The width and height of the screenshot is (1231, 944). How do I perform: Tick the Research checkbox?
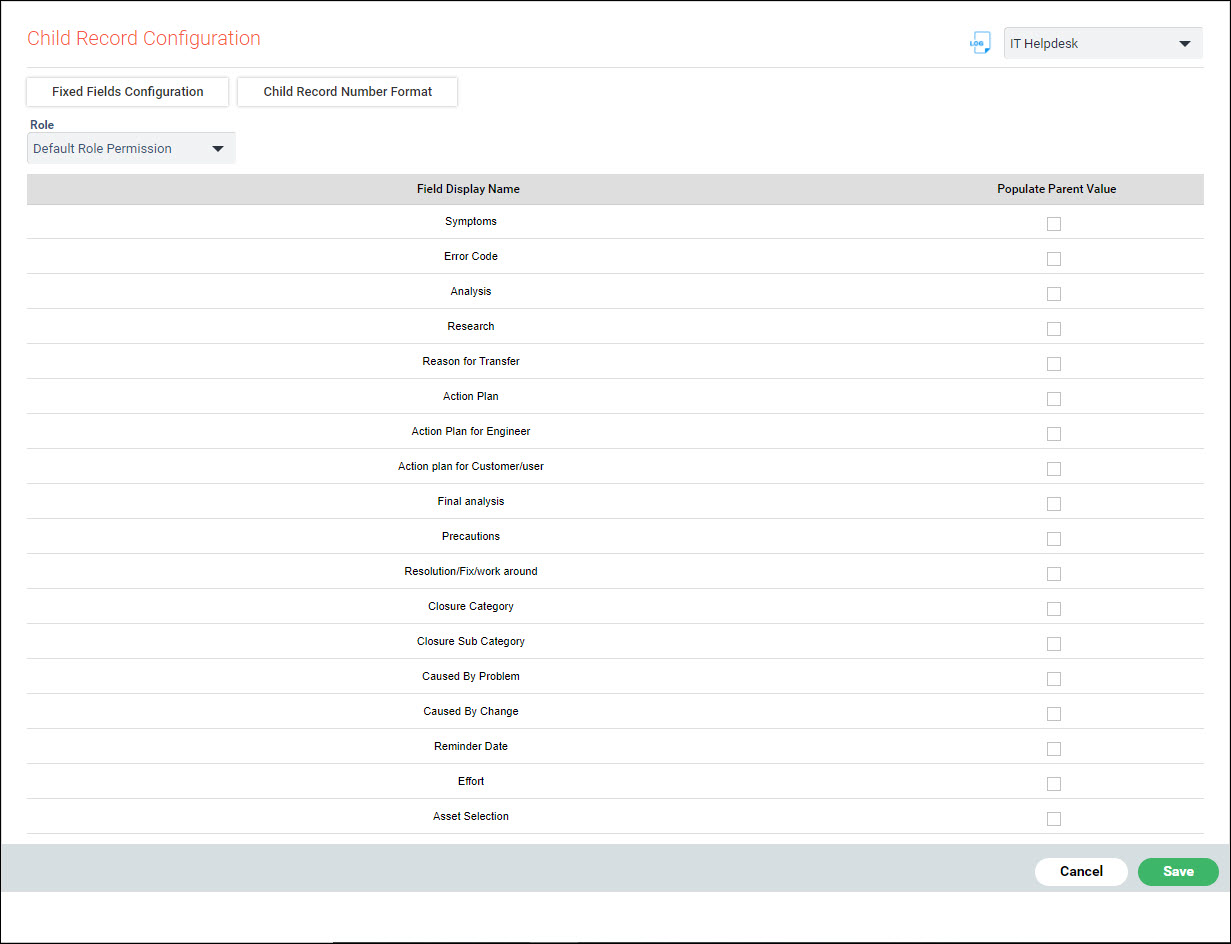click(x=1053, y=328)
